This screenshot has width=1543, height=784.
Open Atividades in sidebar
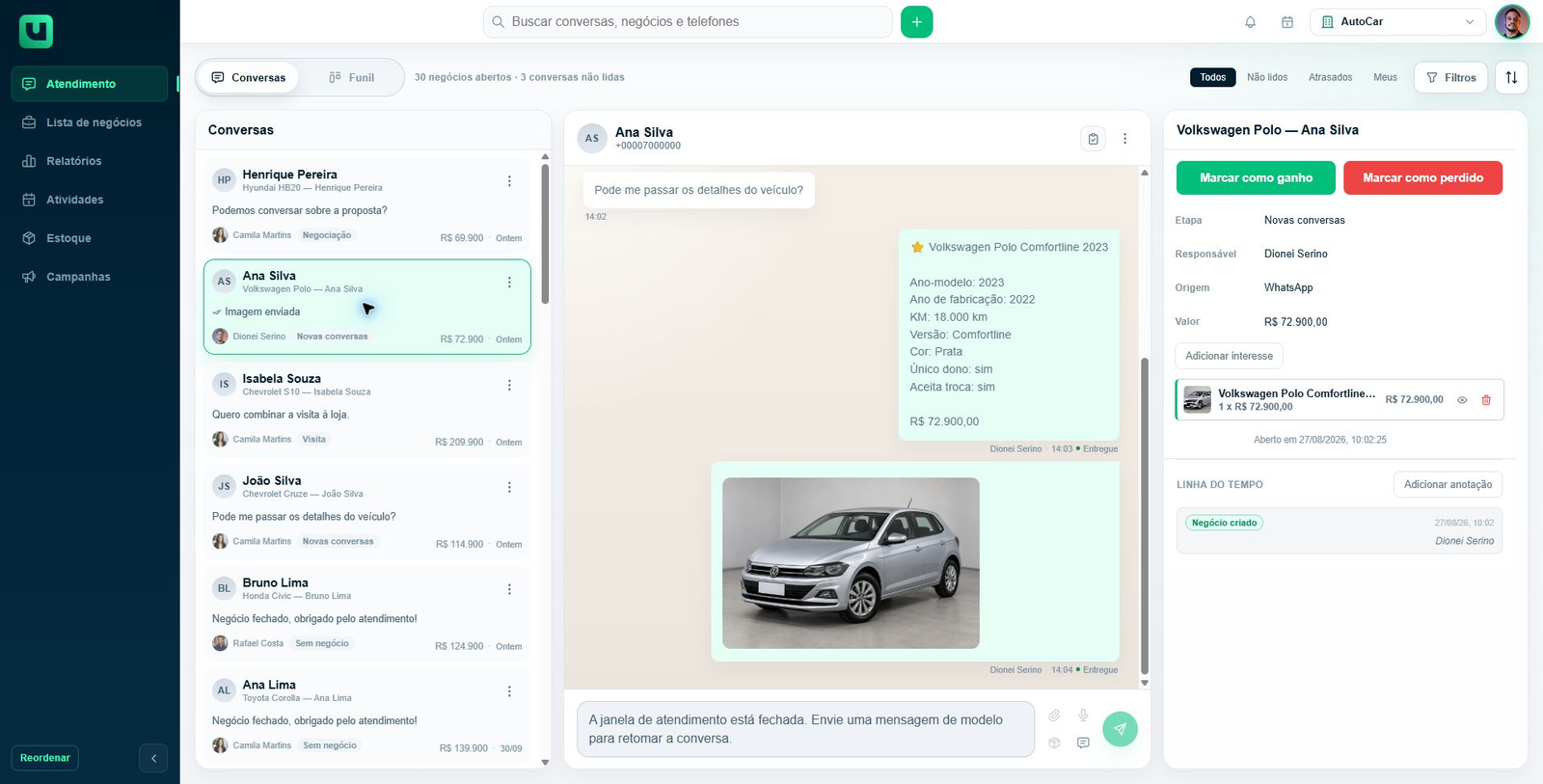90,200
